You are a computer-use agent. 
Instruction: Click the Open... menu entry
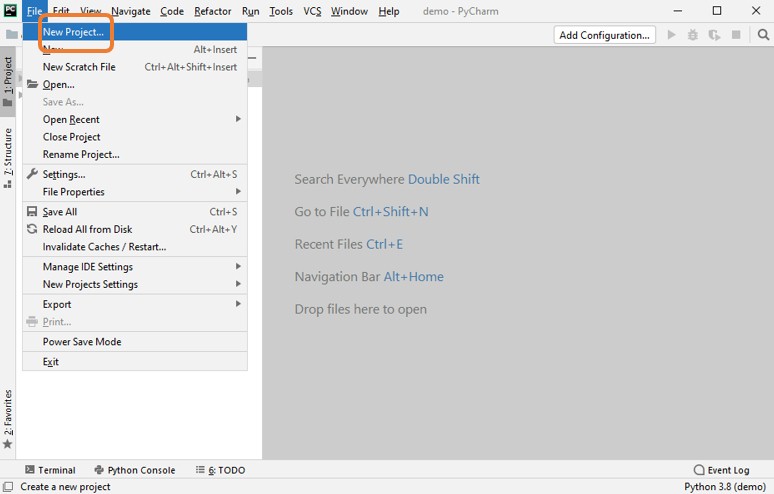click(x=135, y=84)
